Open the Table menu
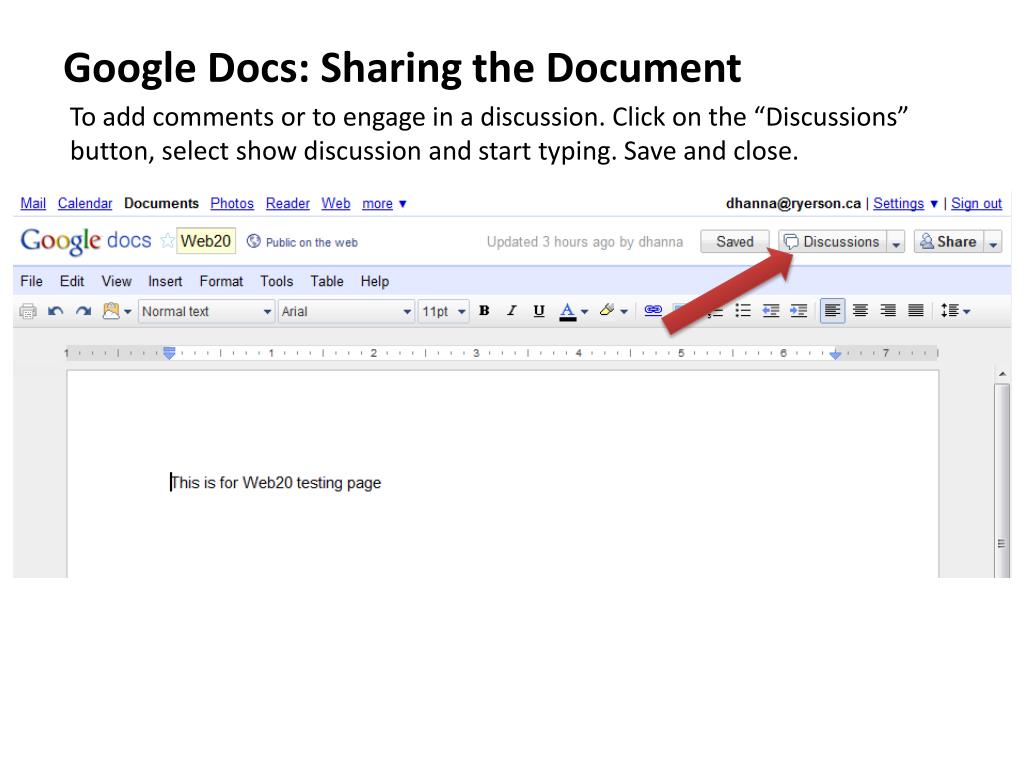The height and width of the screenshot is (768, 1024). pos(327,281)
